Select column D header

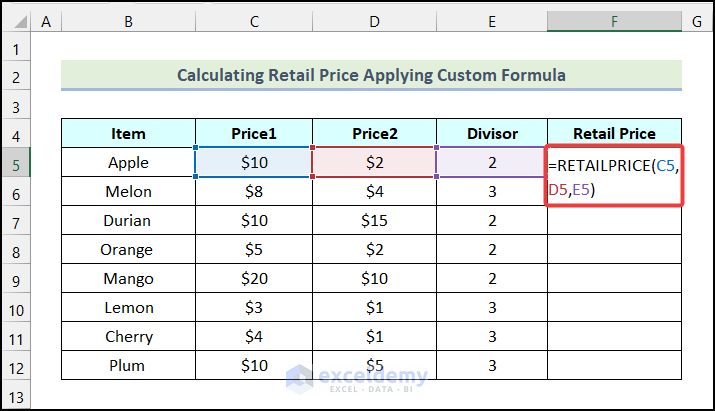[374, 21]
